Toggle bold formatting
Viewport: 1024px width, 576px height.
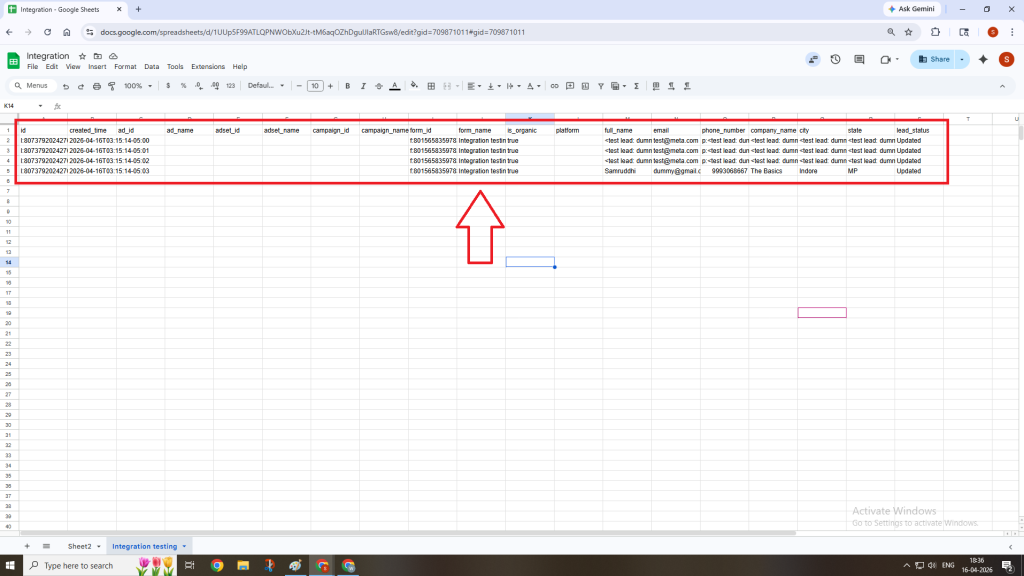pyautogui.click(x=348, y=86)
